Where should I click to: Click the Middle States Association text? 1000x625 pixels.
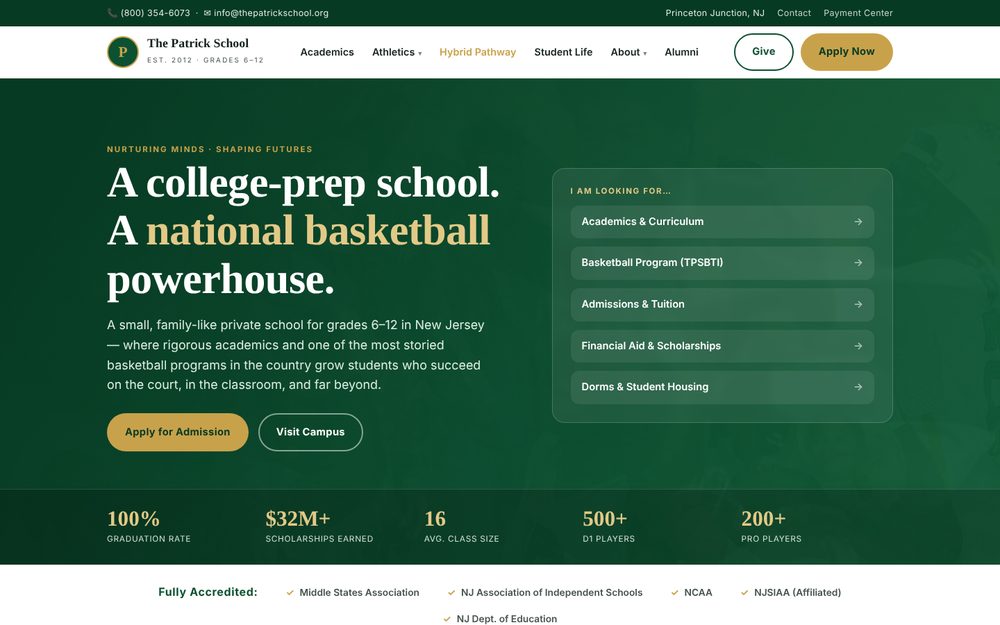[x=359, y=593]
